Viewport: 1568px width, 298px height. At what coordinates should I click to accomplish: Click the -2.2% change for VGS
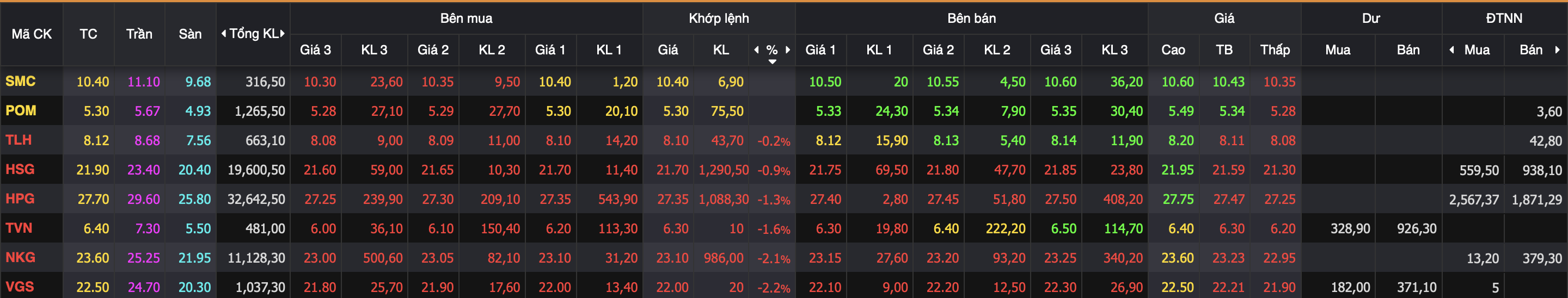774,288
